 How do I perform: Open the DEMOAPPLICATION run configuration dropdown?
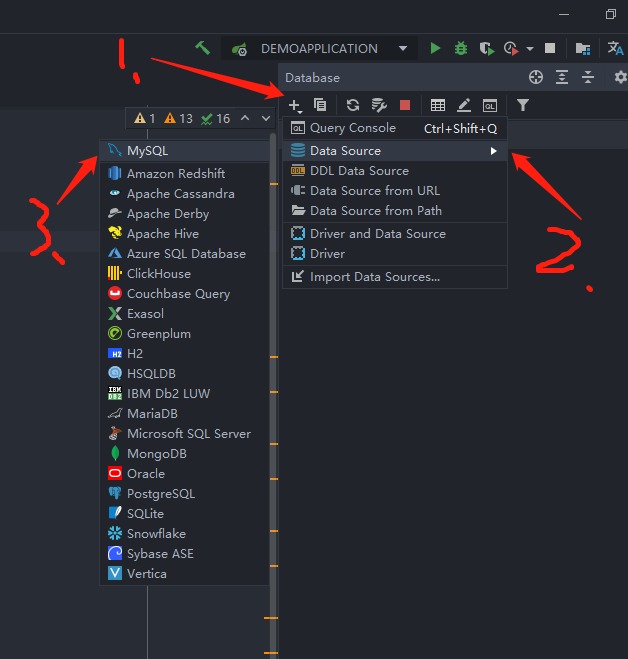tap(319, 48)
